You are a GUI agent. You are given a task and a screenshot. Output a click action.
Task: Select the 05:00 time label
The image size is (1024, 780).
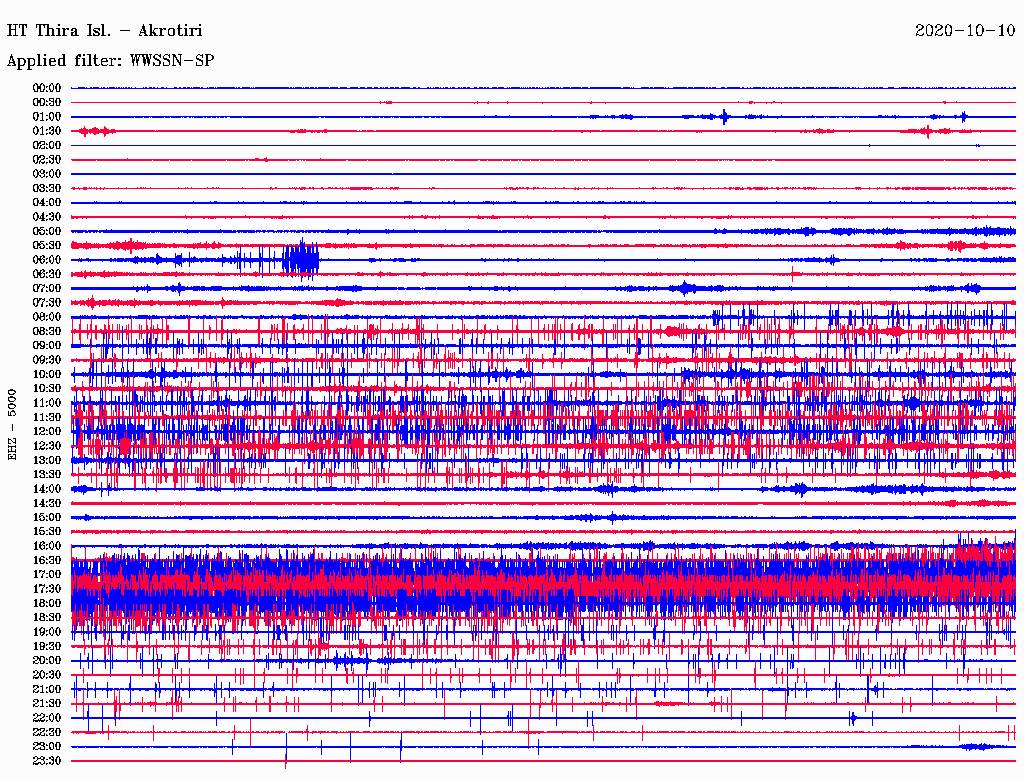46,231
